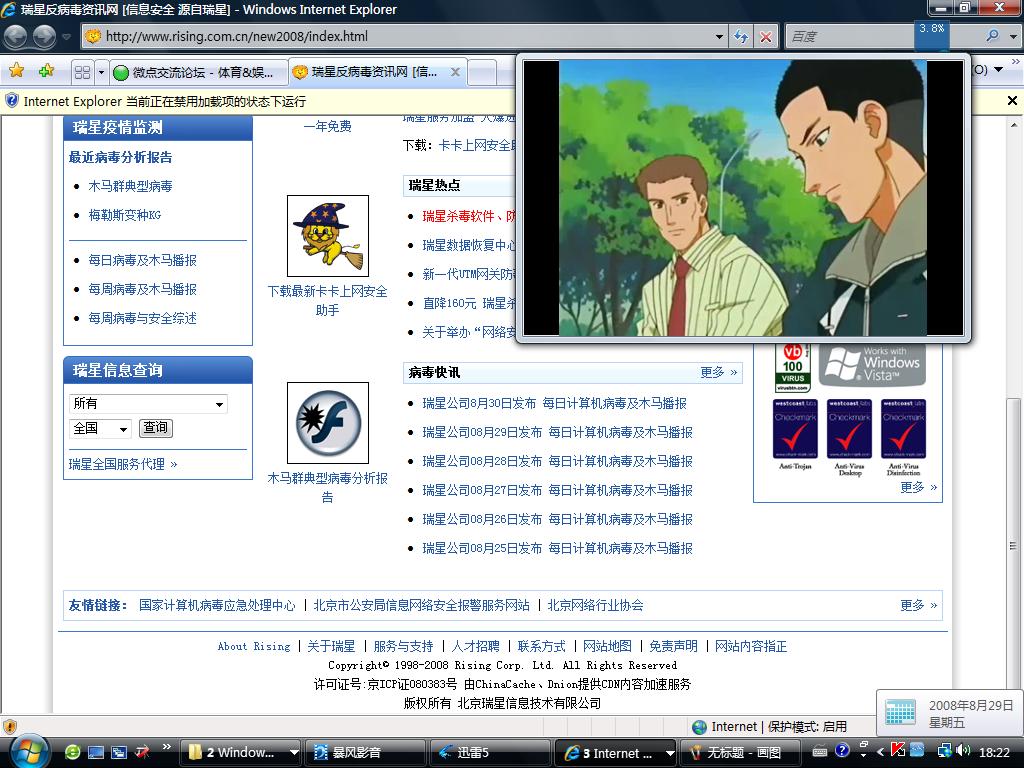The image size is (1024, 768).
Task: Click the Show Desktop quick launch icon
Action: pyautogui.click(x=95, y=752)
